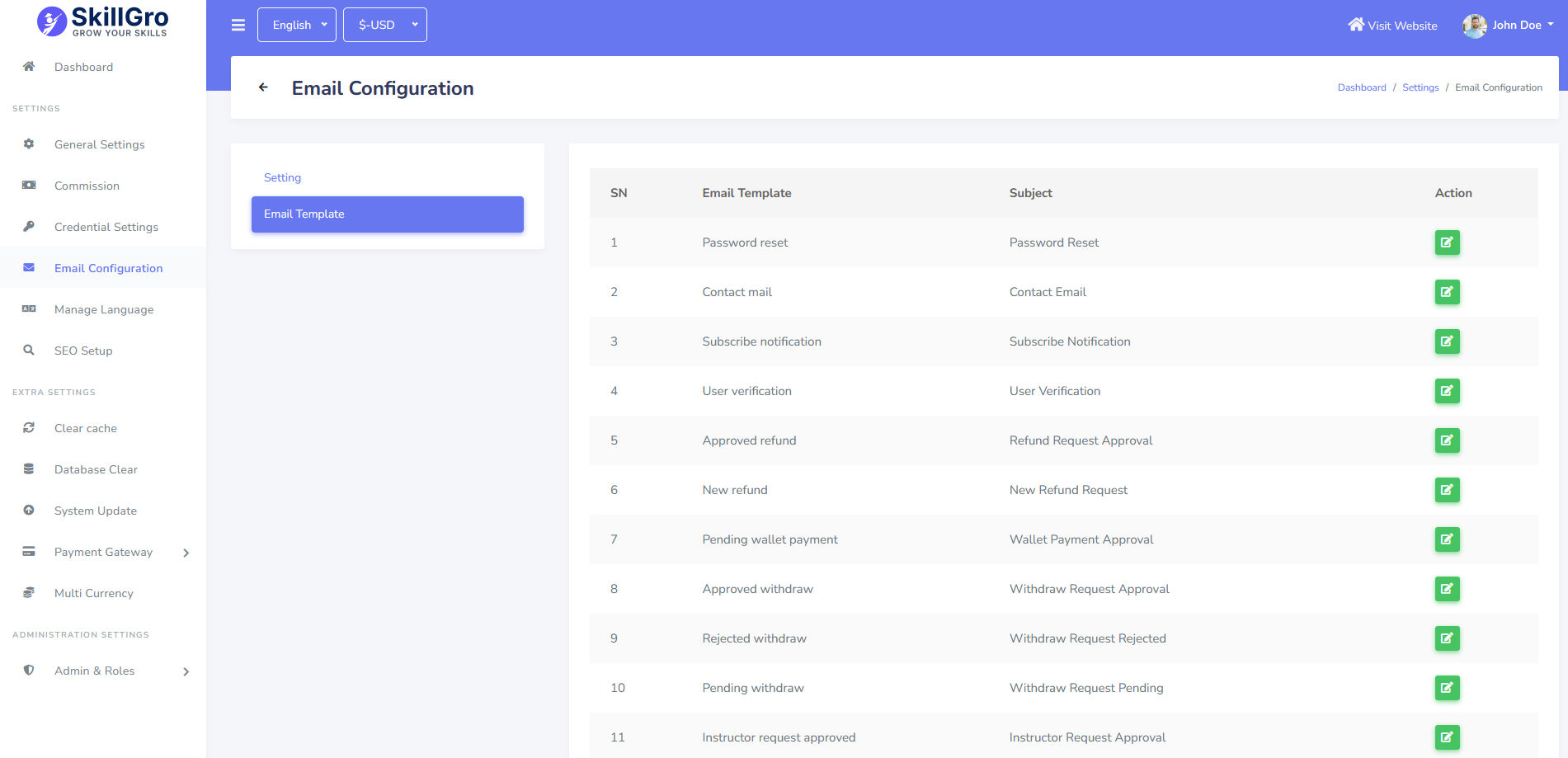Click the Settings breadcrumb link
1568x758 pixels.
[1420, 87]
